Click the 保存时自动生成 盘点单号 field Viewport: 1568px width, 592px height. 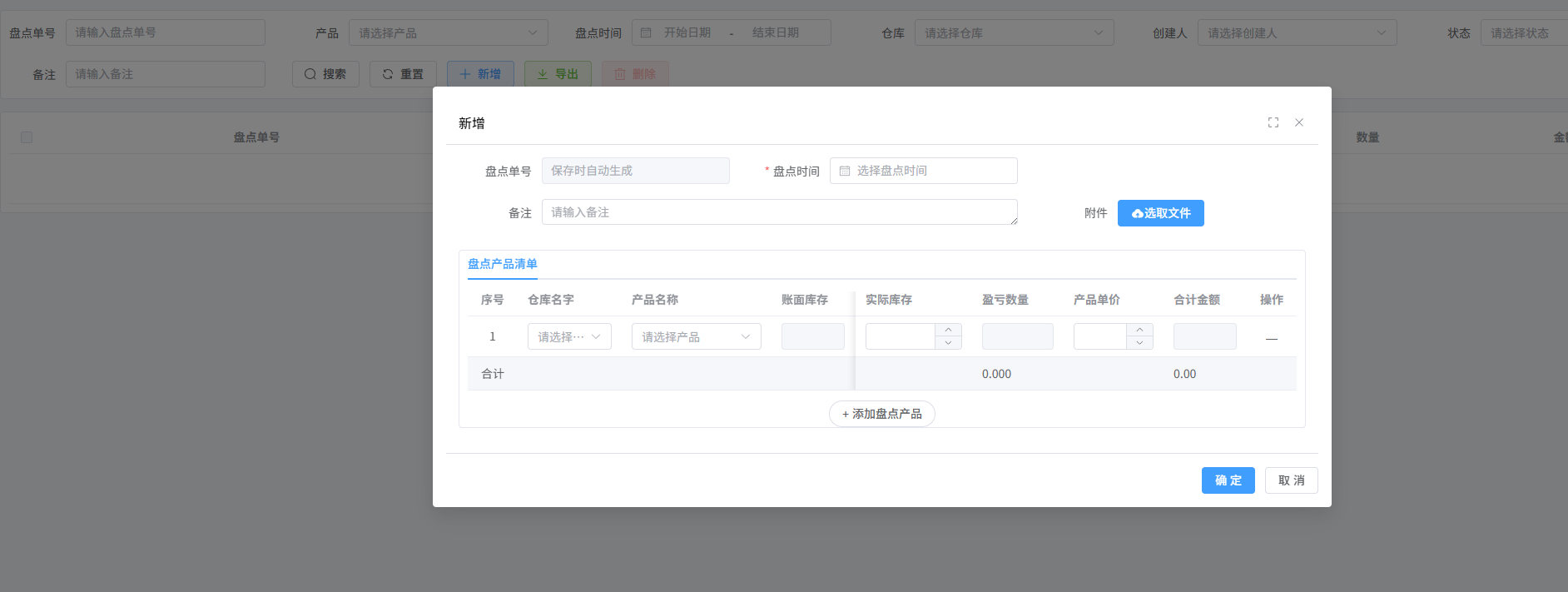click(636, 171)
